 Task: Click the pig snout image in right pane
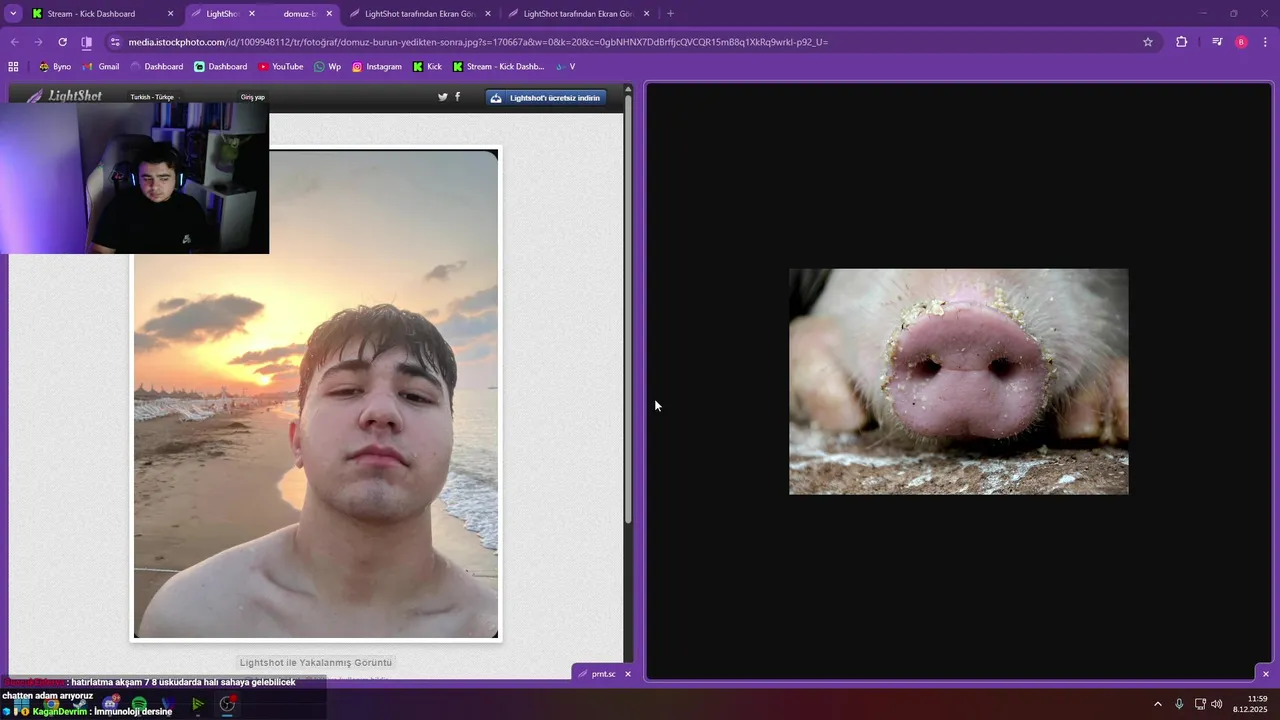[x=958, y=381]
